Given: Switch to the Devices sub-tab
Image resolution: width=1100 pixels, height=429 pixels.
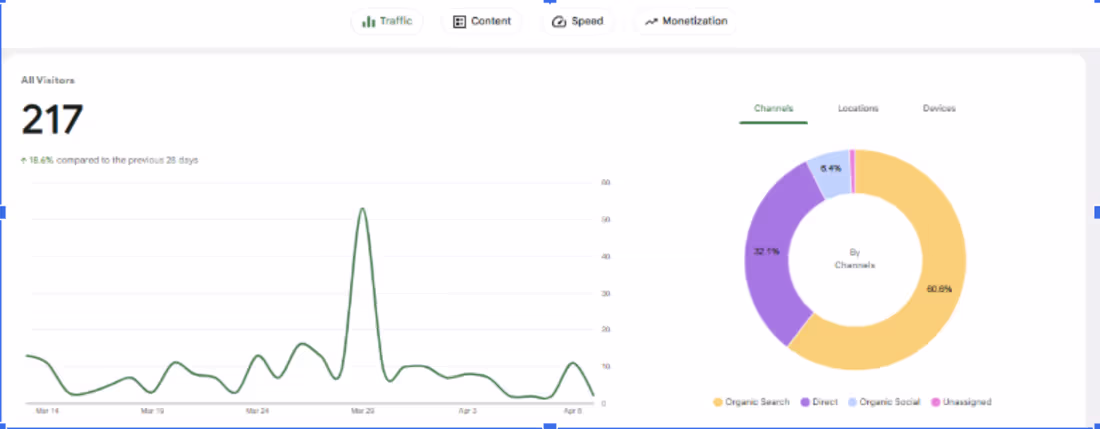Looking at the screenshot, I should coord(939,109).
